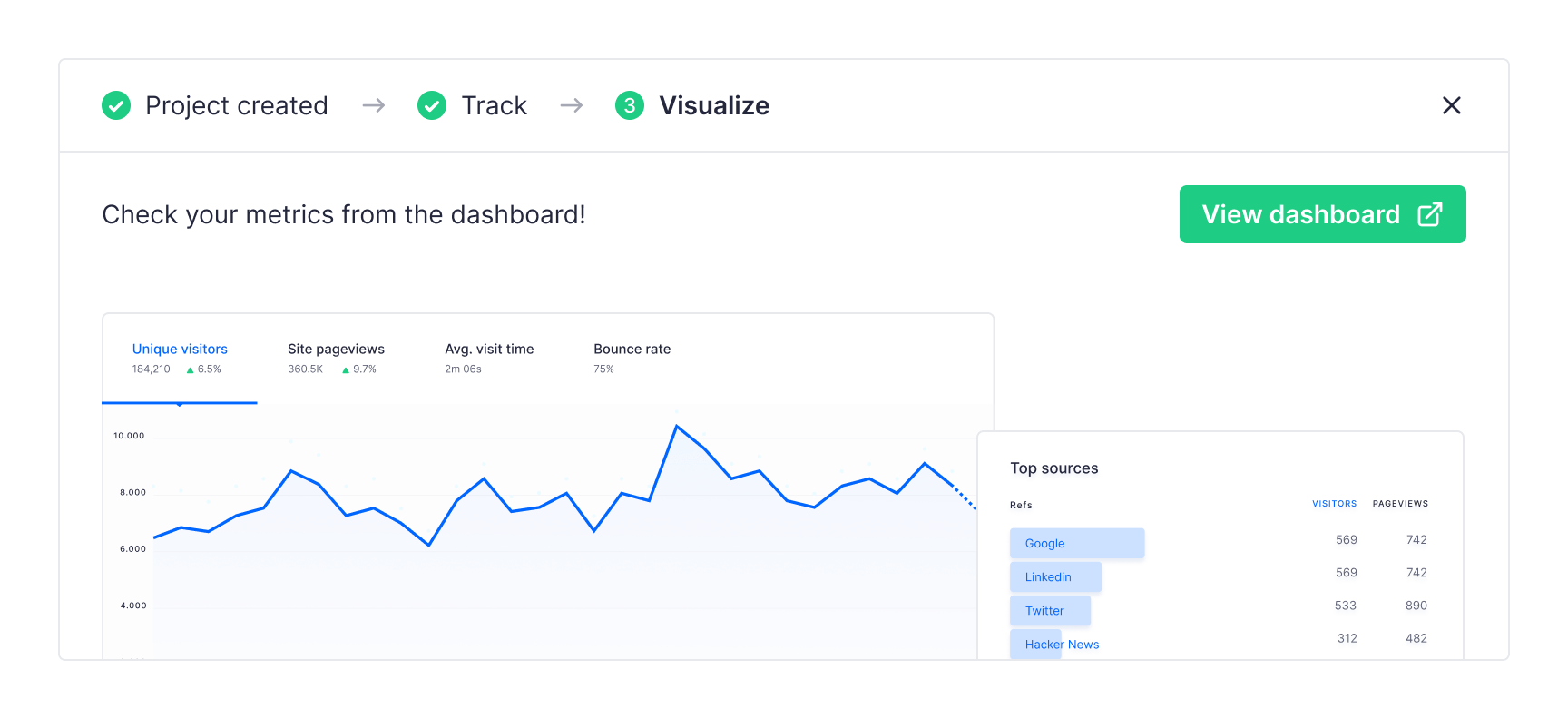
Task: Click the 184,210 unique visitors value
Action: tap(152, 369)
